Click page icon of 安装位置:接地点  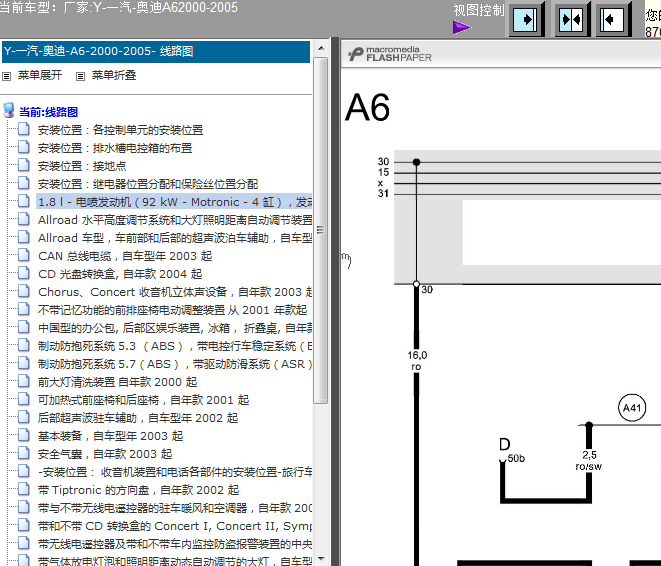pos(24,165)
